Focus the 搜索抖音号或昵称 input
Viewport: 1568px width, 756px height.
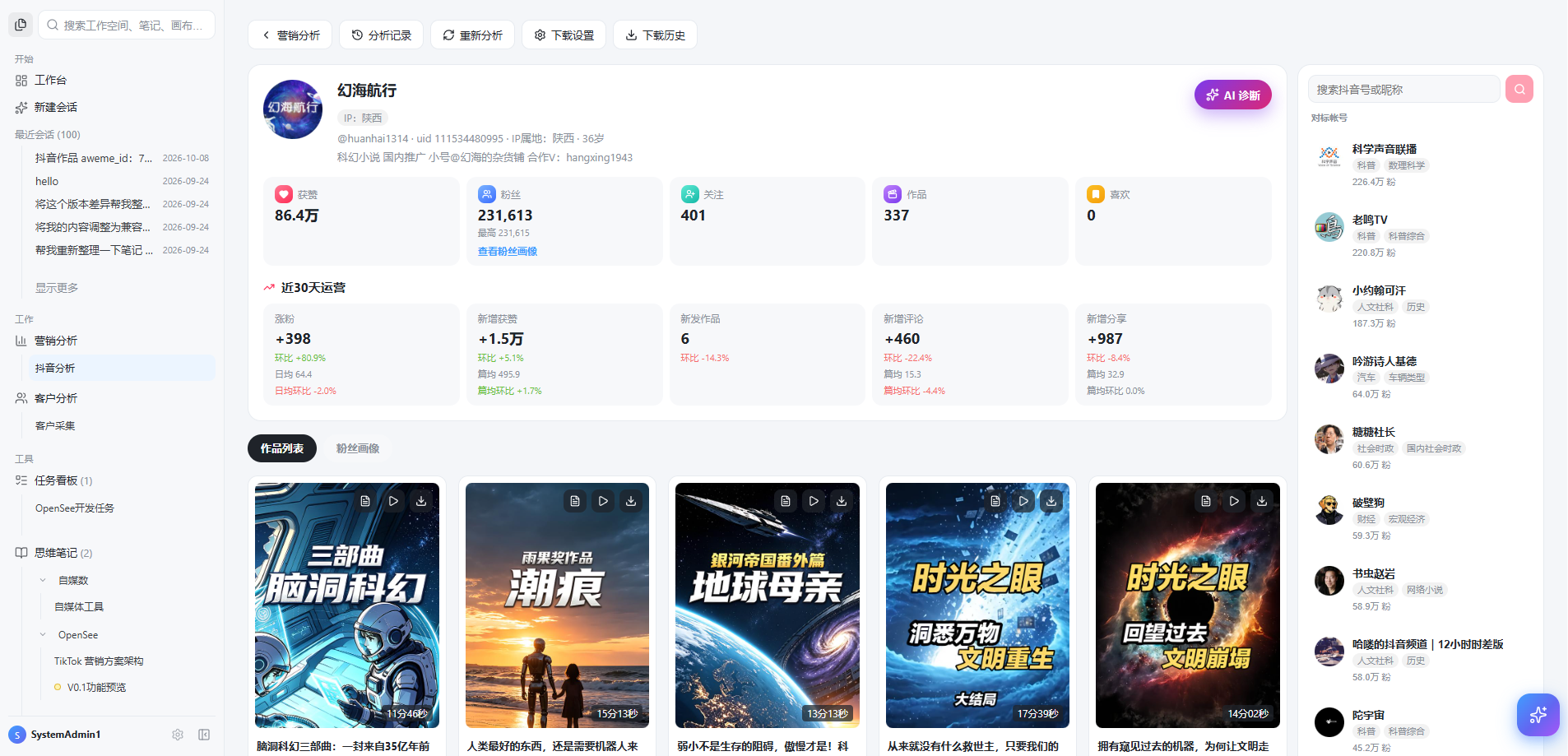[x=1404, y=89]
